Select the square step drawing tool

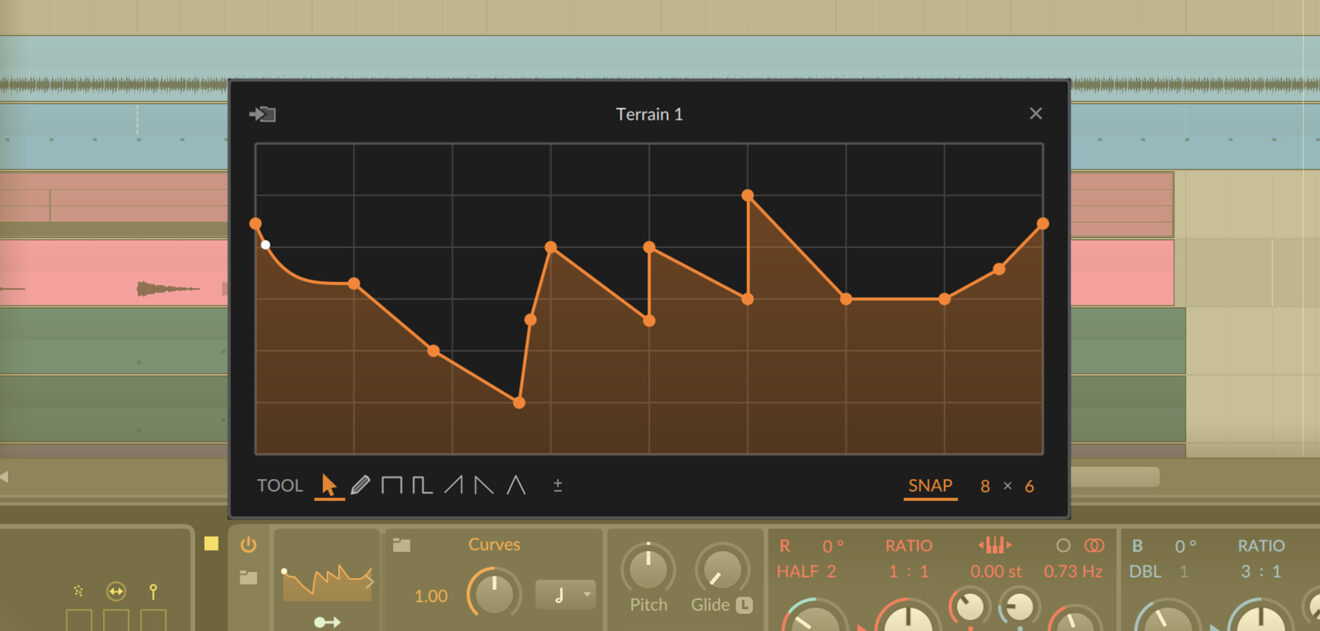point(392,484)
